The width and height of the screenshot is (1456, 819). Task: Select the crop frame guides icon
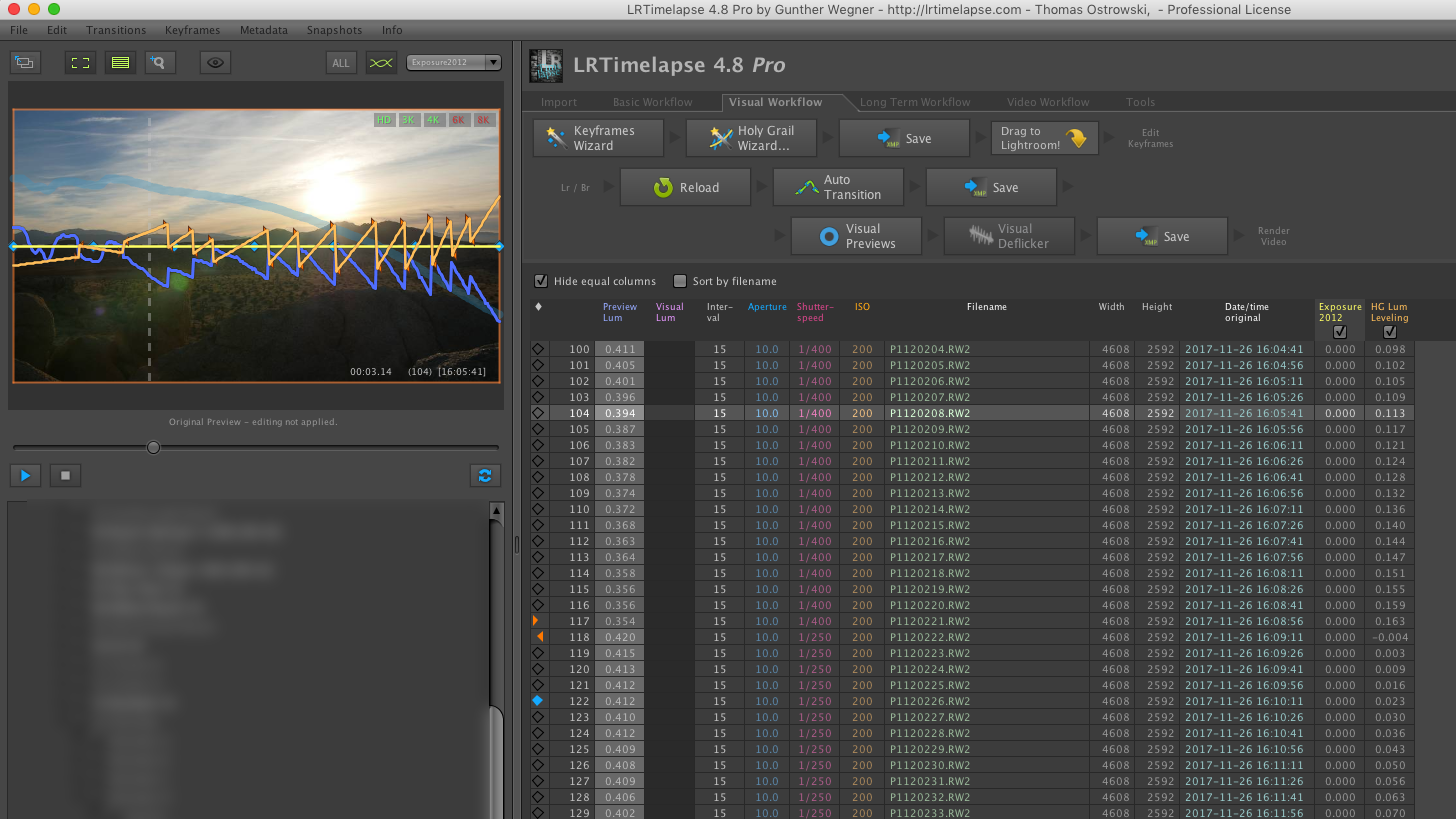(80, 62)
